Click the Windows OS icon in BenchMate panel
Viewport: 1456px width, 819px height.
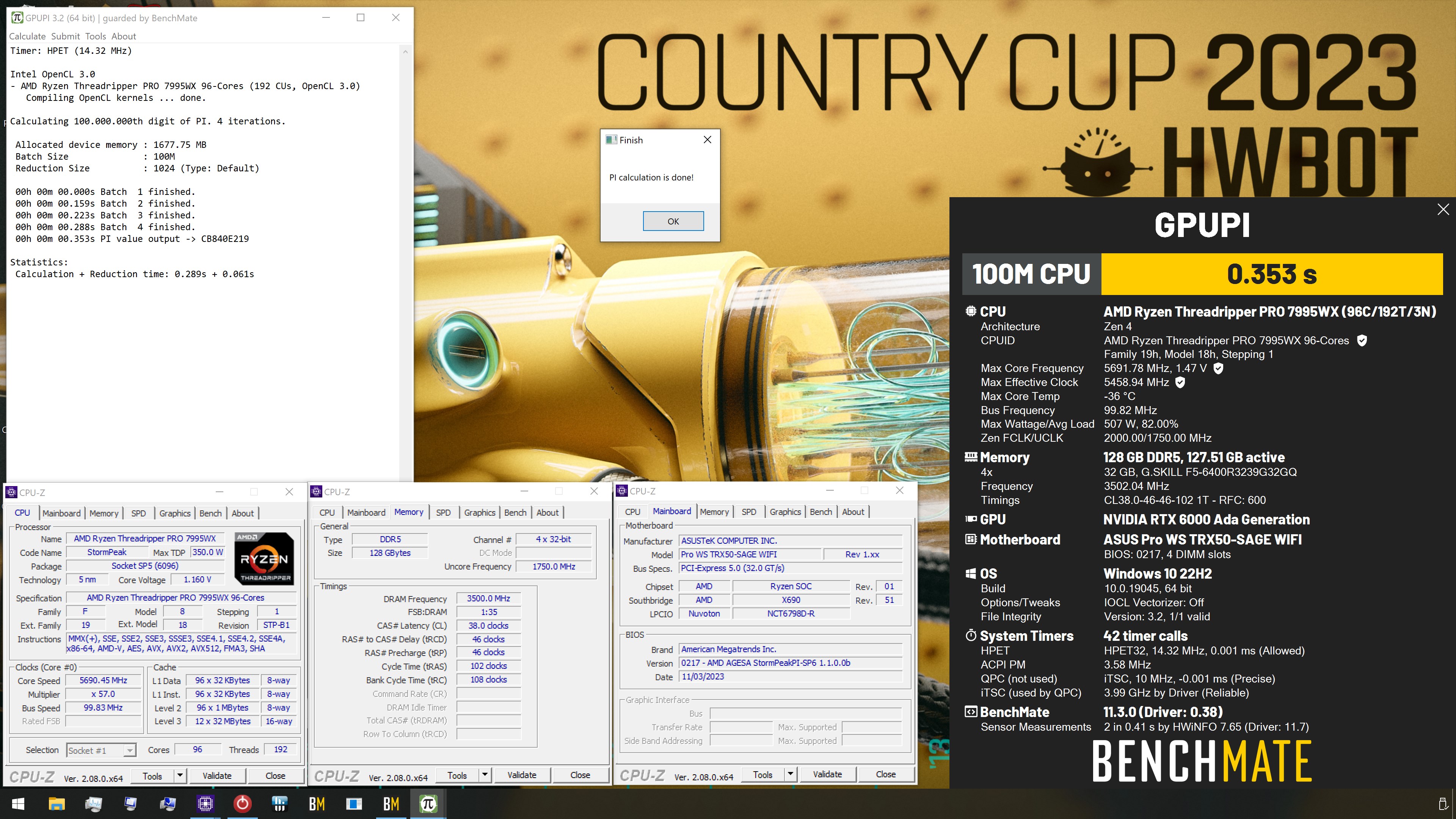971,574
